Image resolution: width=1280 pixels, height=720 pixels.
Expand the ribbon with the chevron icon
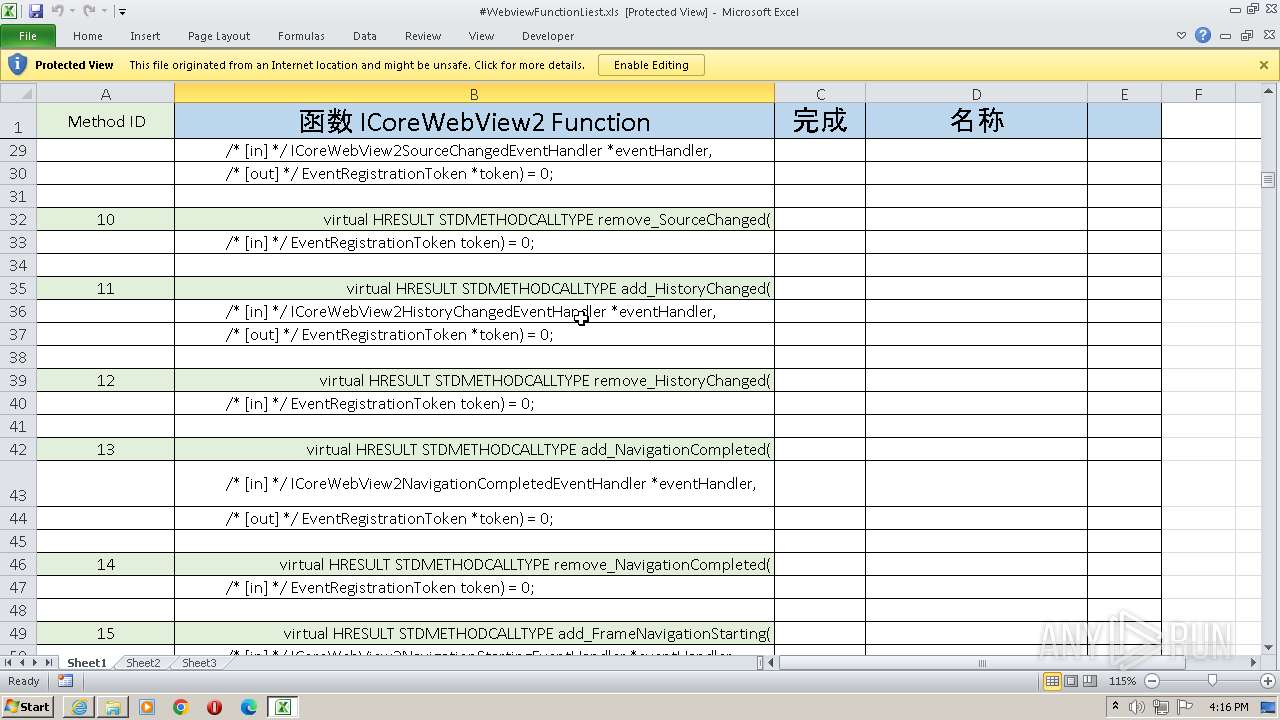pos(1181,35)
